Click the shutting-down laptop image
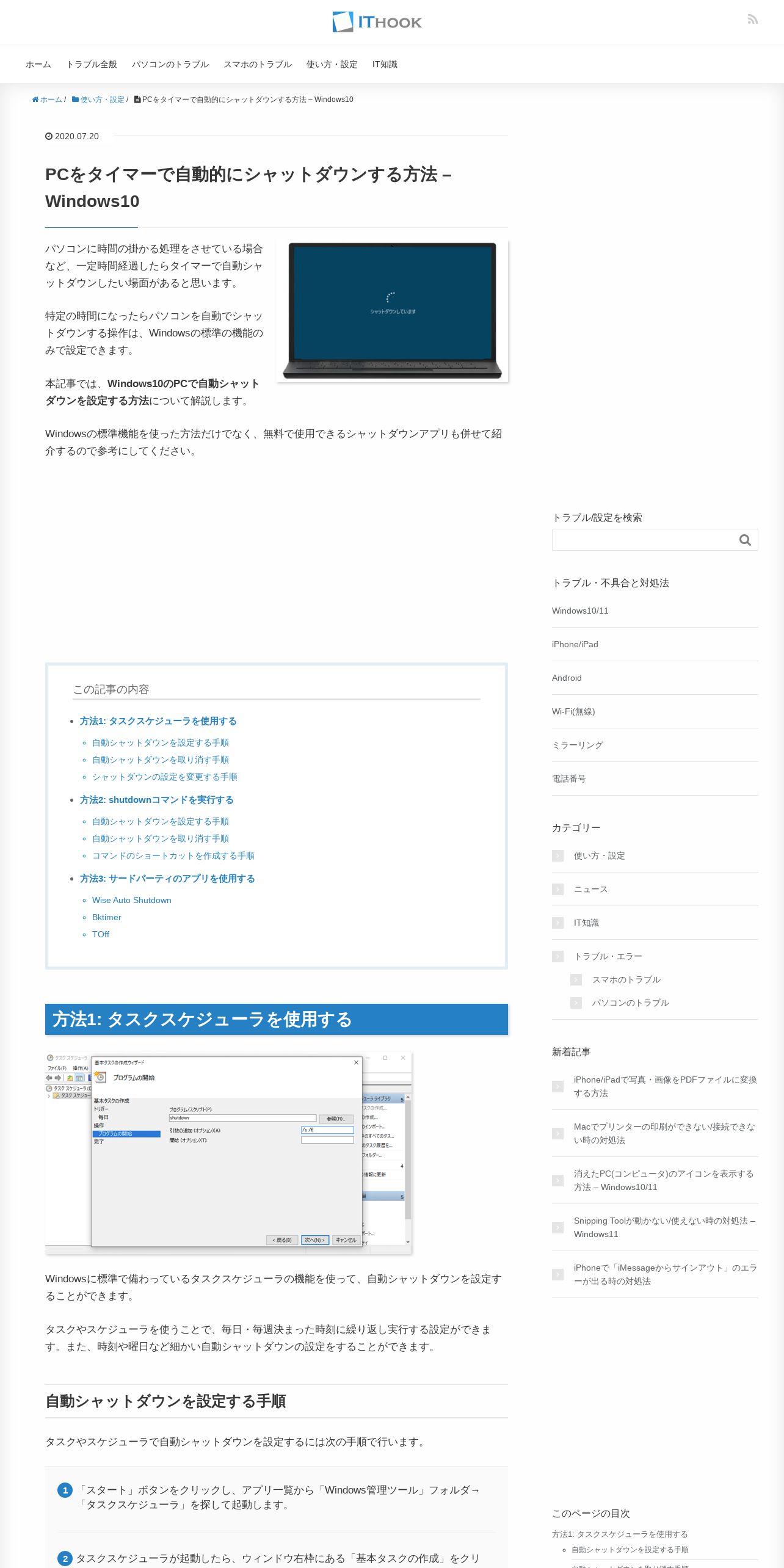The height and width of the screenshot is (1568, 784). [392, 311]
